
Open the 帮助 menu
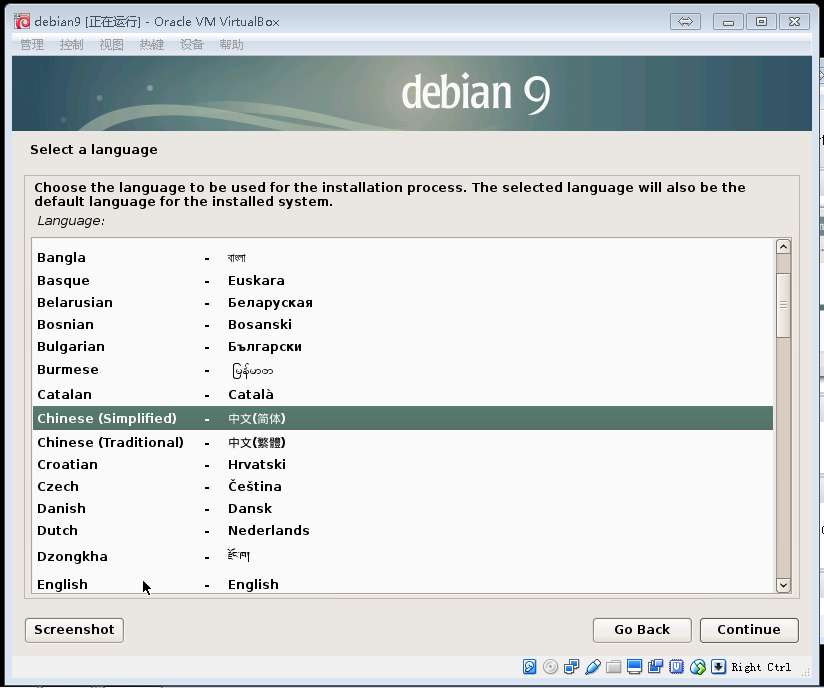[x=231, y=45]
